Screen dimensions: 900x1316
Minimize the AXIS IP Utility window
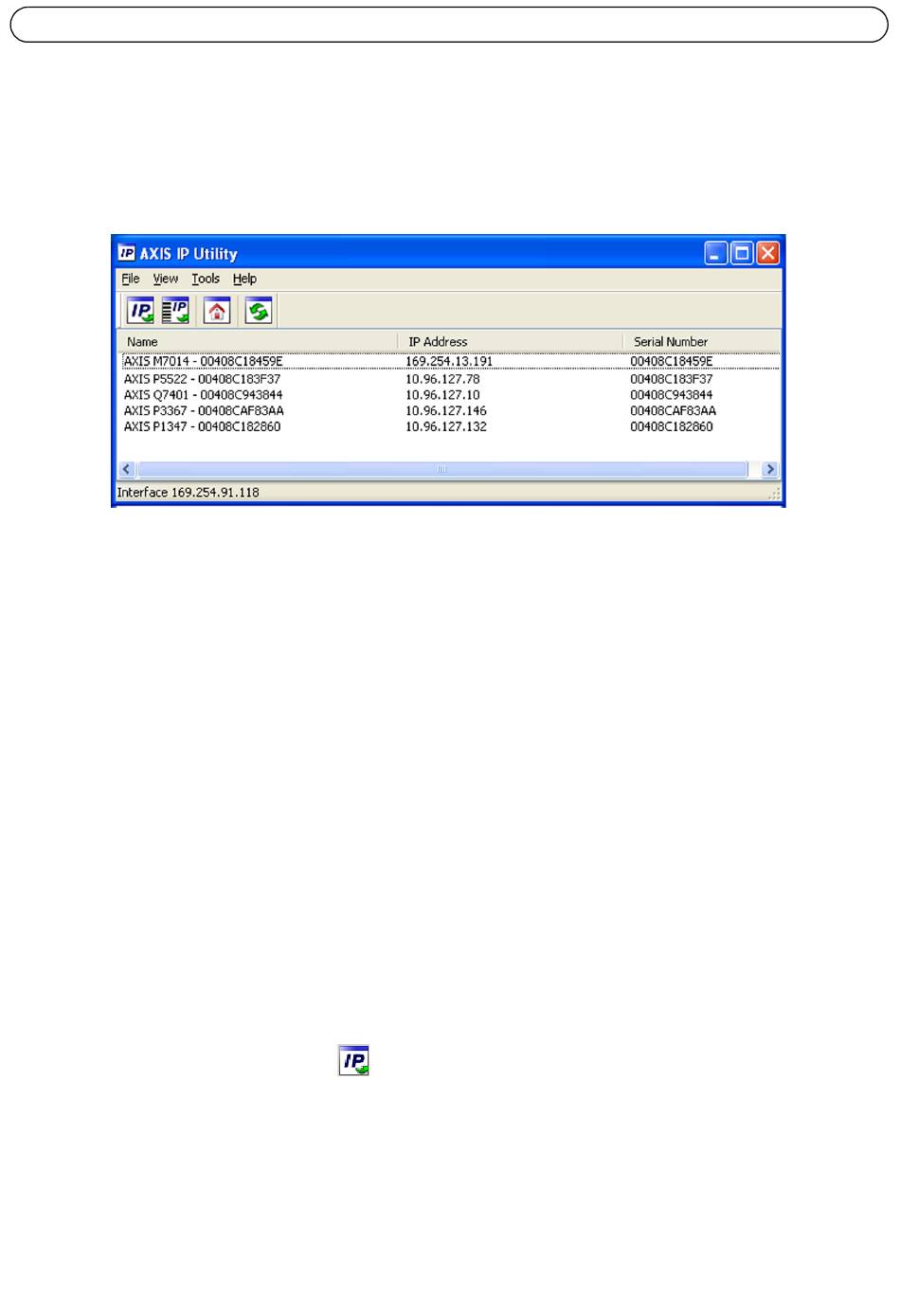[716, 253]
